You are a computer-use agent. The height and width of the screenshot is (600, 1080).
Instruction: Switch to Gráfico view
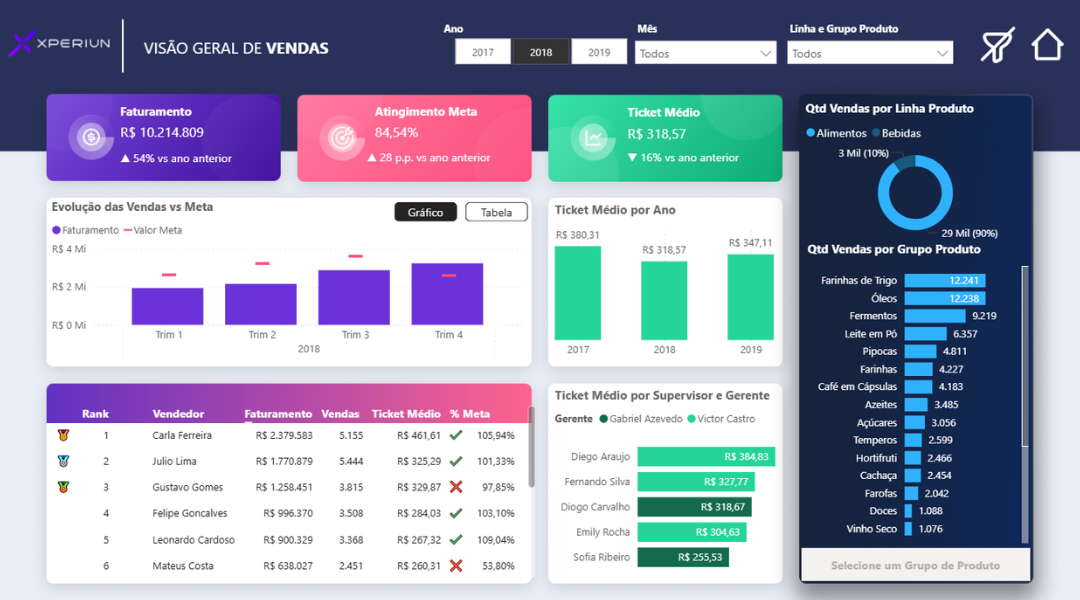(425, 212)
